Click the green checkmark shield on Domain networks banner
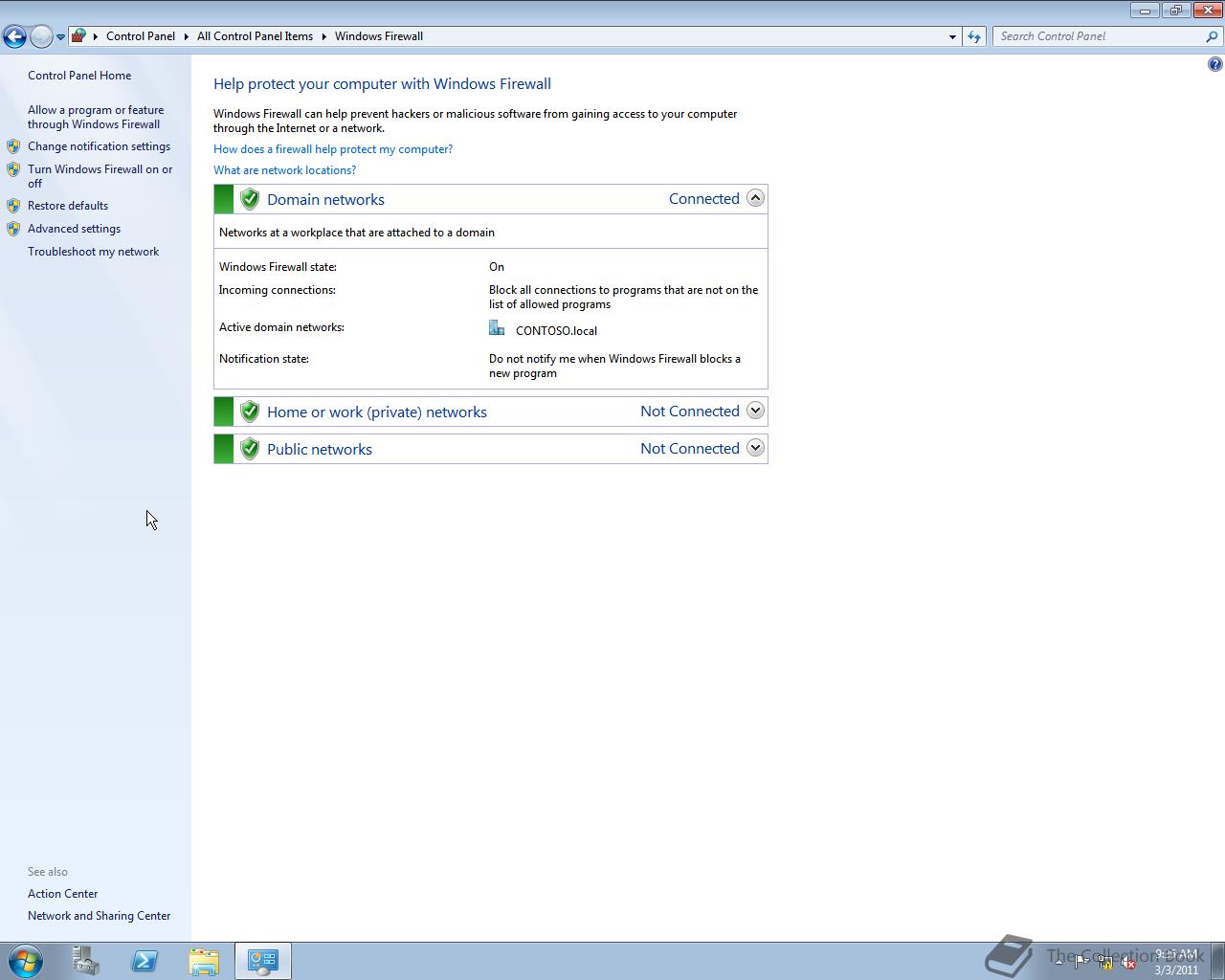 249,198
